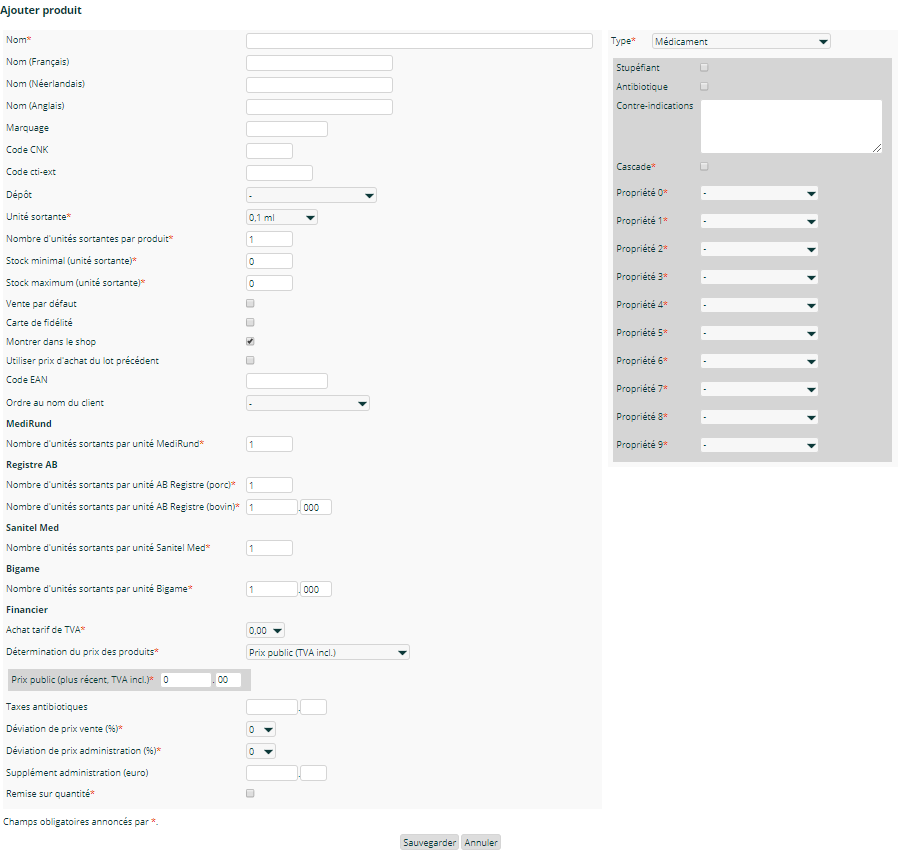Click Taxes antibiotiques integer field
The image size is (903, 852).
[x=272, y=707]
